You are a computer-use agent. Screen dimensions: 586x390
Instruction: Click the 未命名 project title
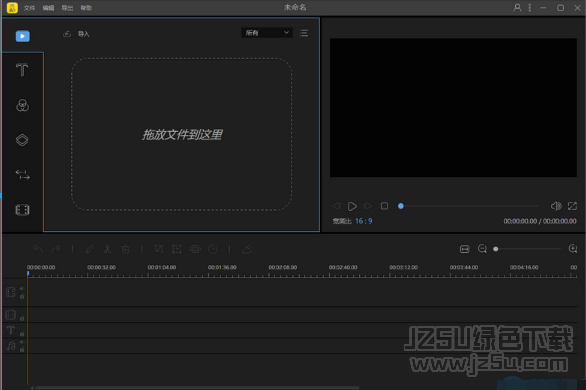tap(295, 7)
